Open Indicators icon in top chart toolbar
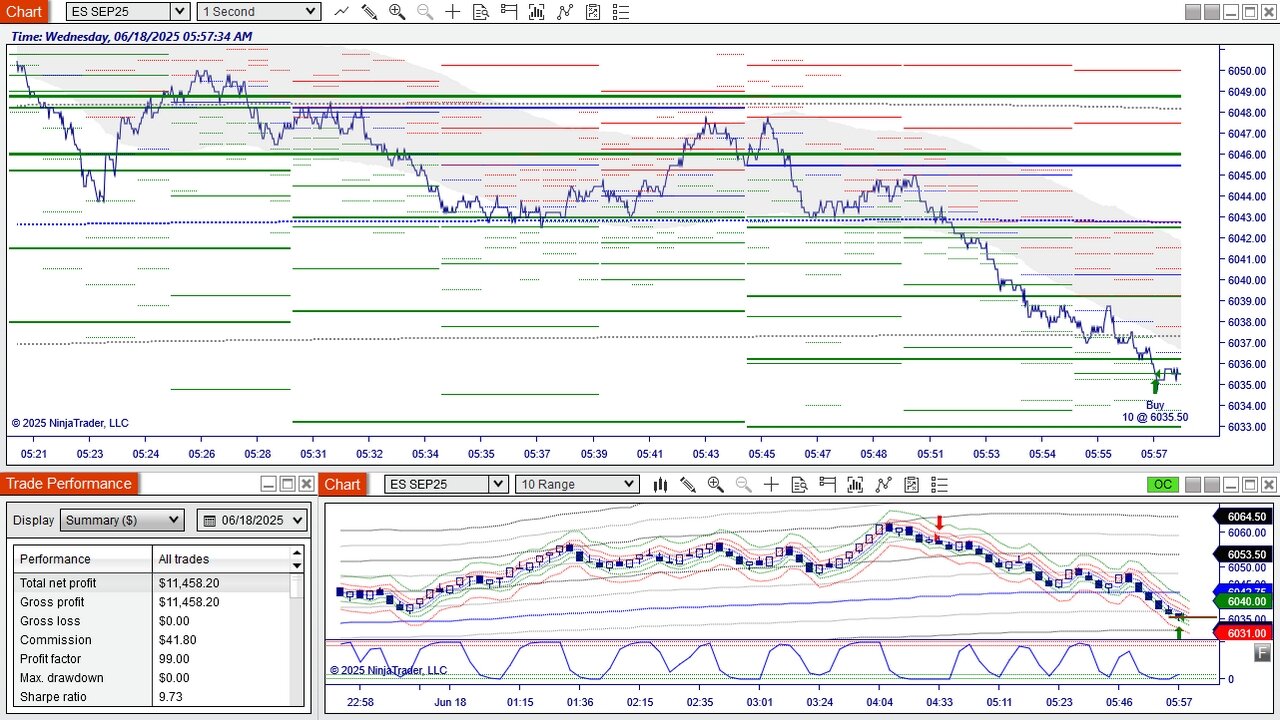Screen dimensions: 1280x720 [565, 12]
